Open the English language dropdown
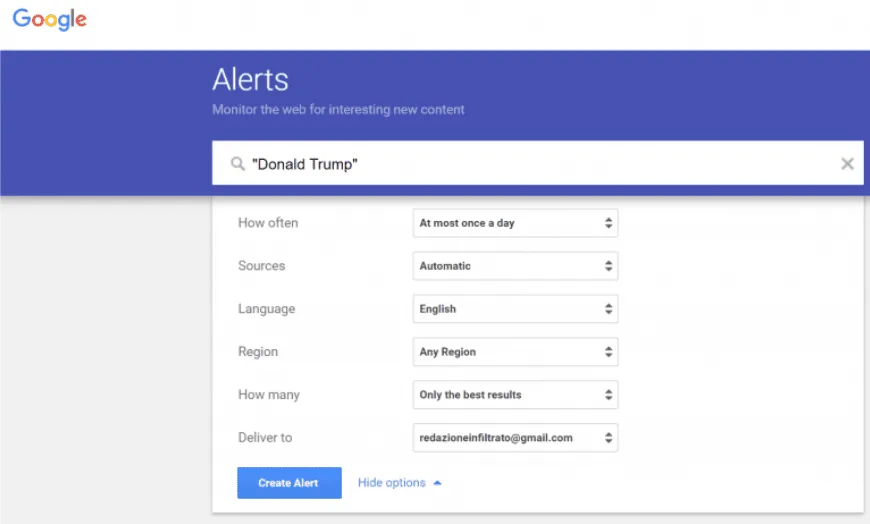Screen dimensions: 870x524 click(514, 309)
